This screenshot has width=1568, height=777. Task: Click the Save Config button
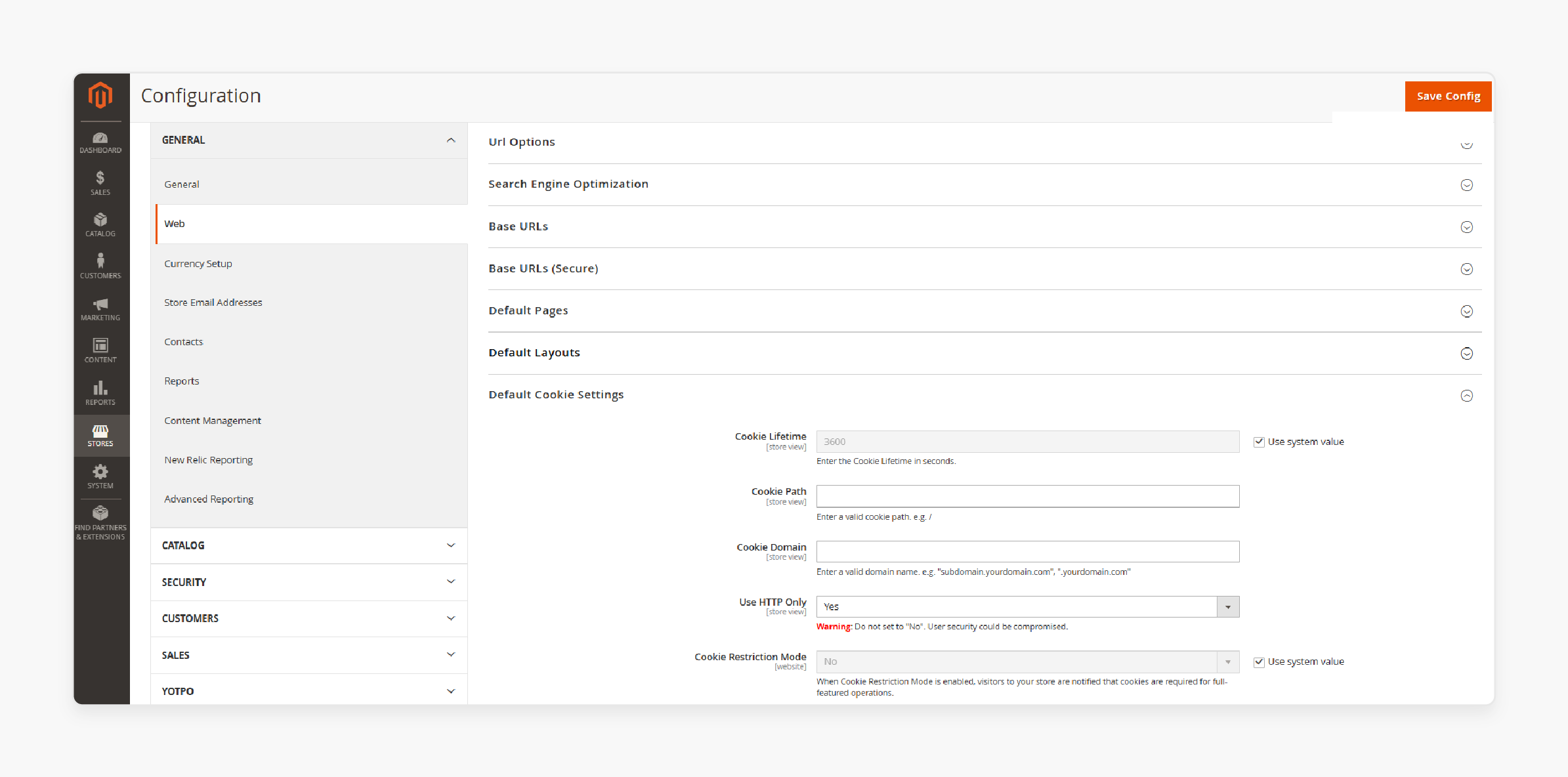(1448, 96)
